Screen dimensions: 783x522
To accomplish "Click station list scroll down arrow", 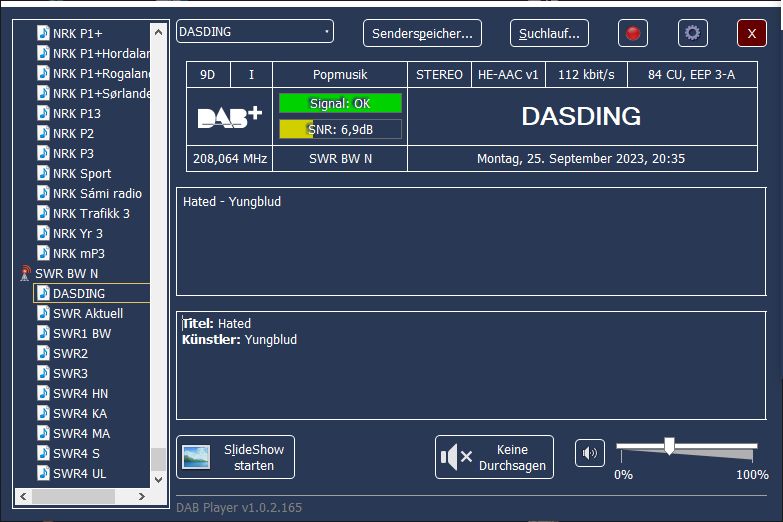I will [158, 480].
